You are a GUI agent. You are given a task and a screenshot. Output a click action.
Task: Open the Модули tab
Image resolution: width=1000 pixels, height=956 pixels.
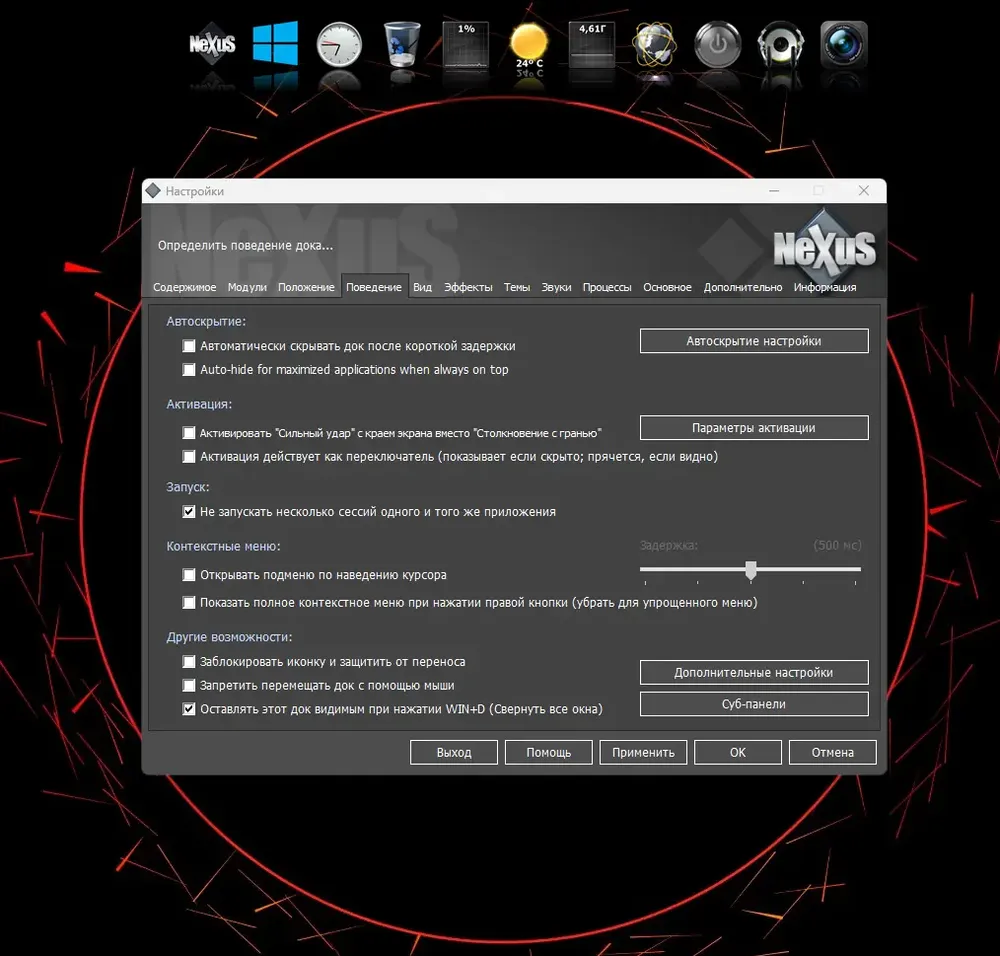coord(247,287)
